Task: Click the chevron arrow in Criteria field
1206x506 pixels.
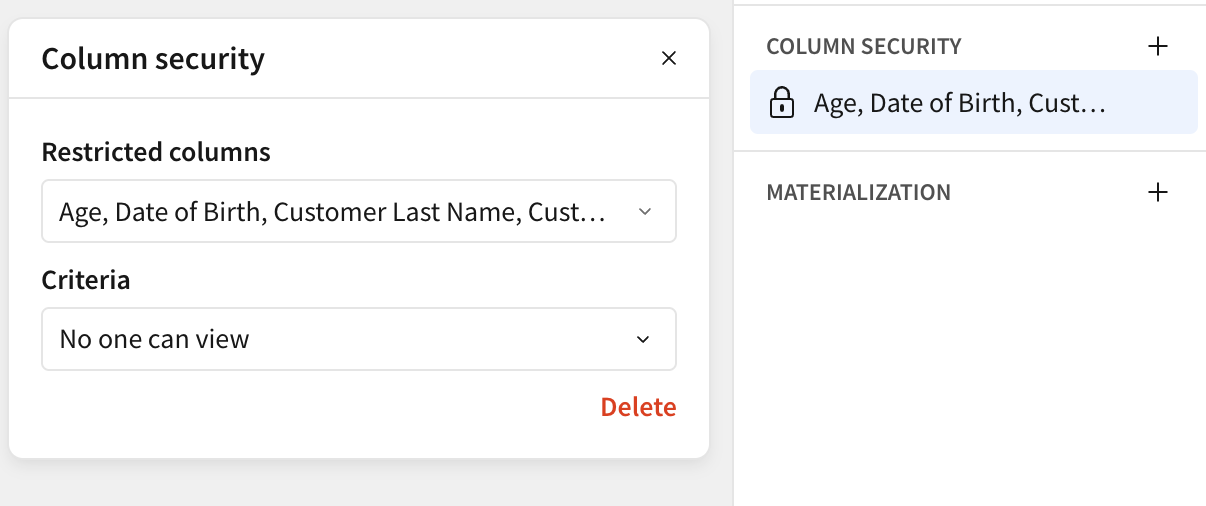Action: [x=643, y=340]
